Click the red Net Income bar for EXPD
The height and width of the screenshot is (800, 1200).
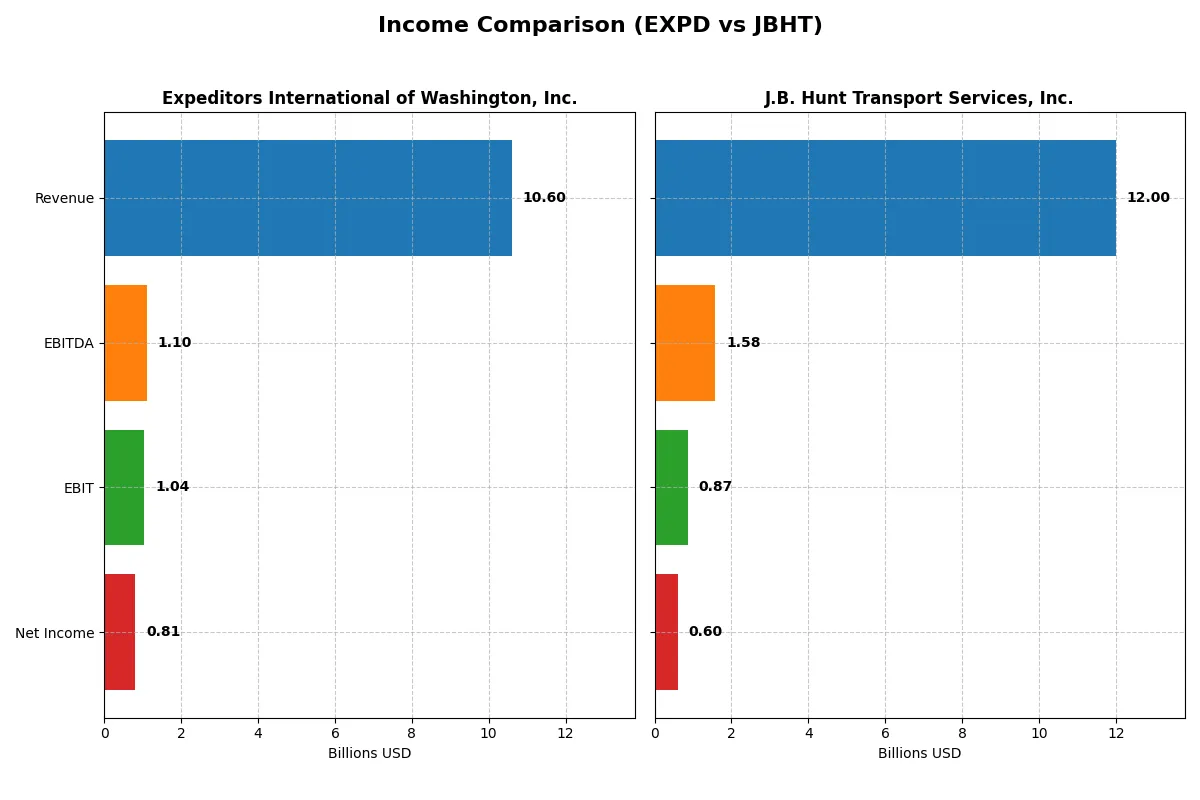pos(120,632)
